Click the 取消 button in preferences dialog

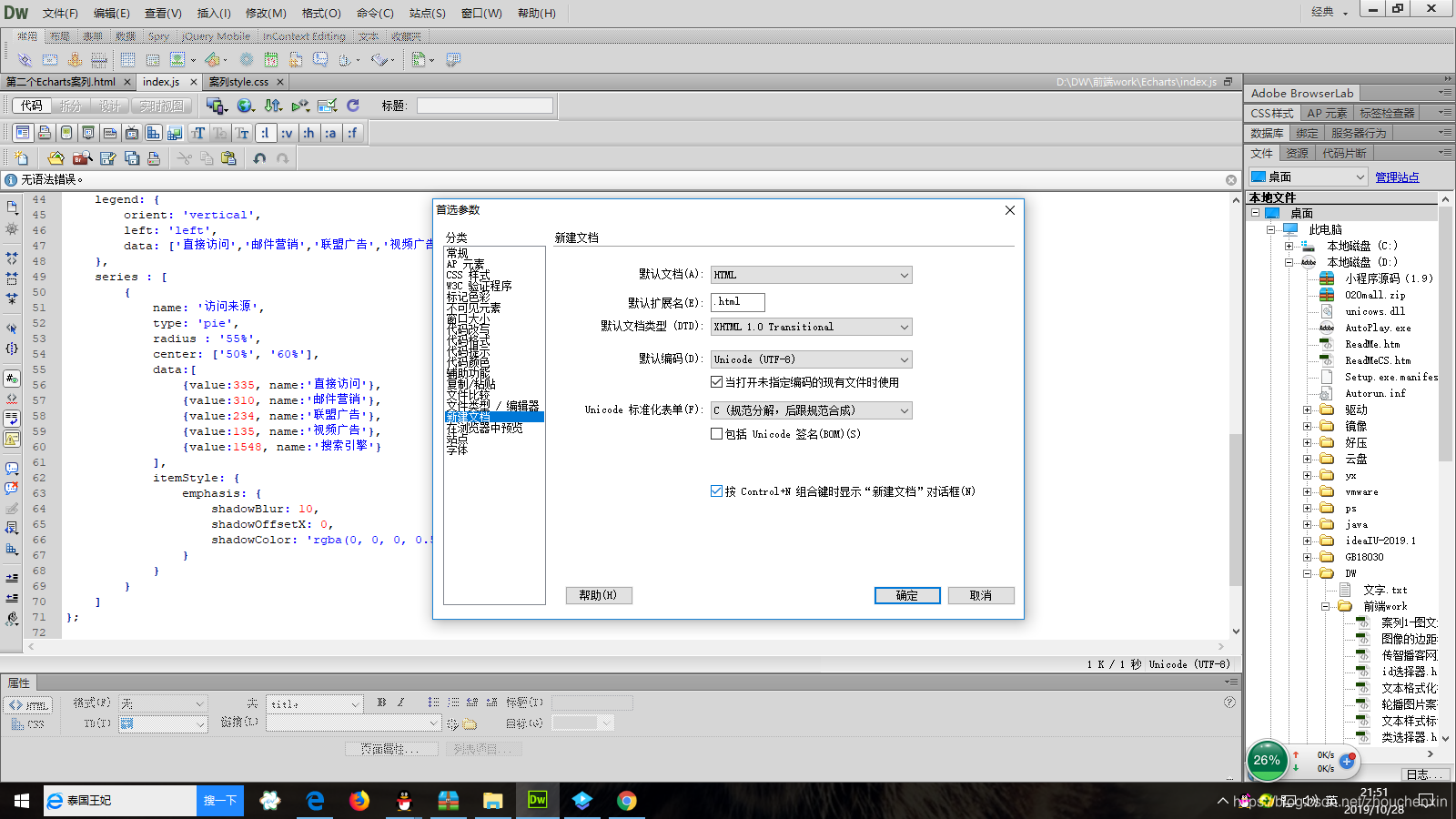pos(981,595)
